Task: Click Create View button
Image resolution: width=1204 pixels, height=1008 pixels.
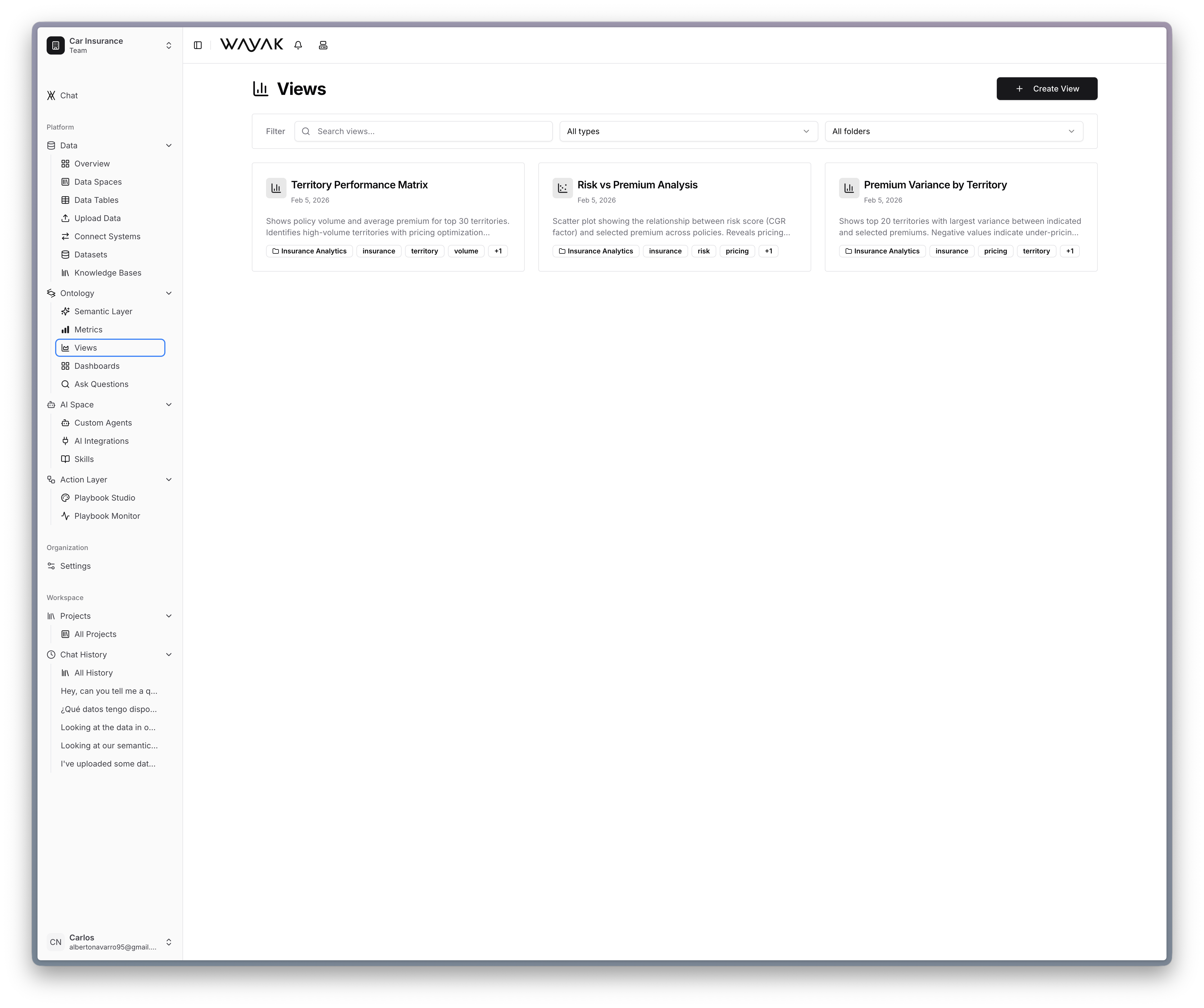Action: 1047,89
